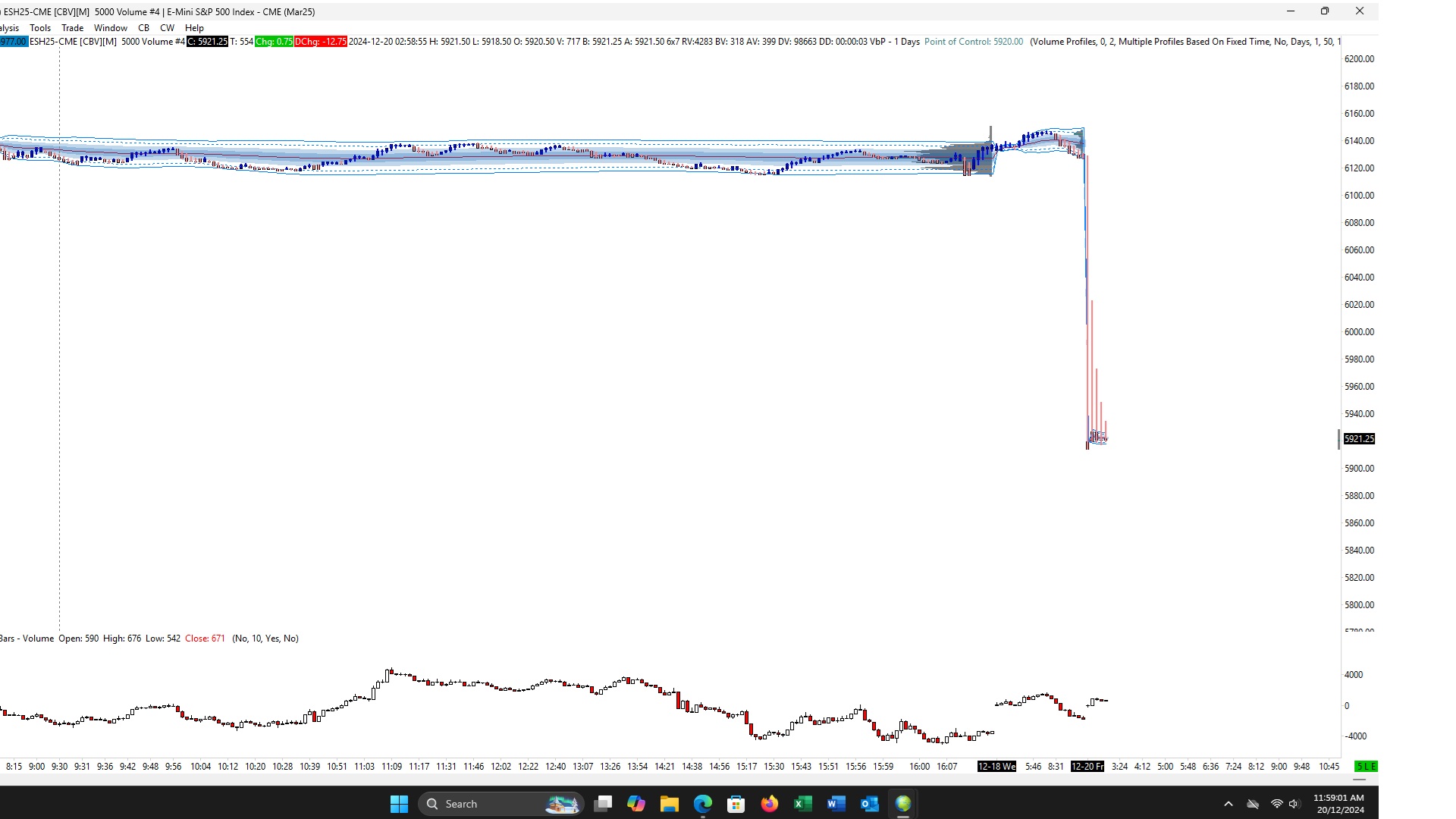This screenshot has width=1456, height=819.
Task: Open the Trade menu
Action: (x=72, y=28)
